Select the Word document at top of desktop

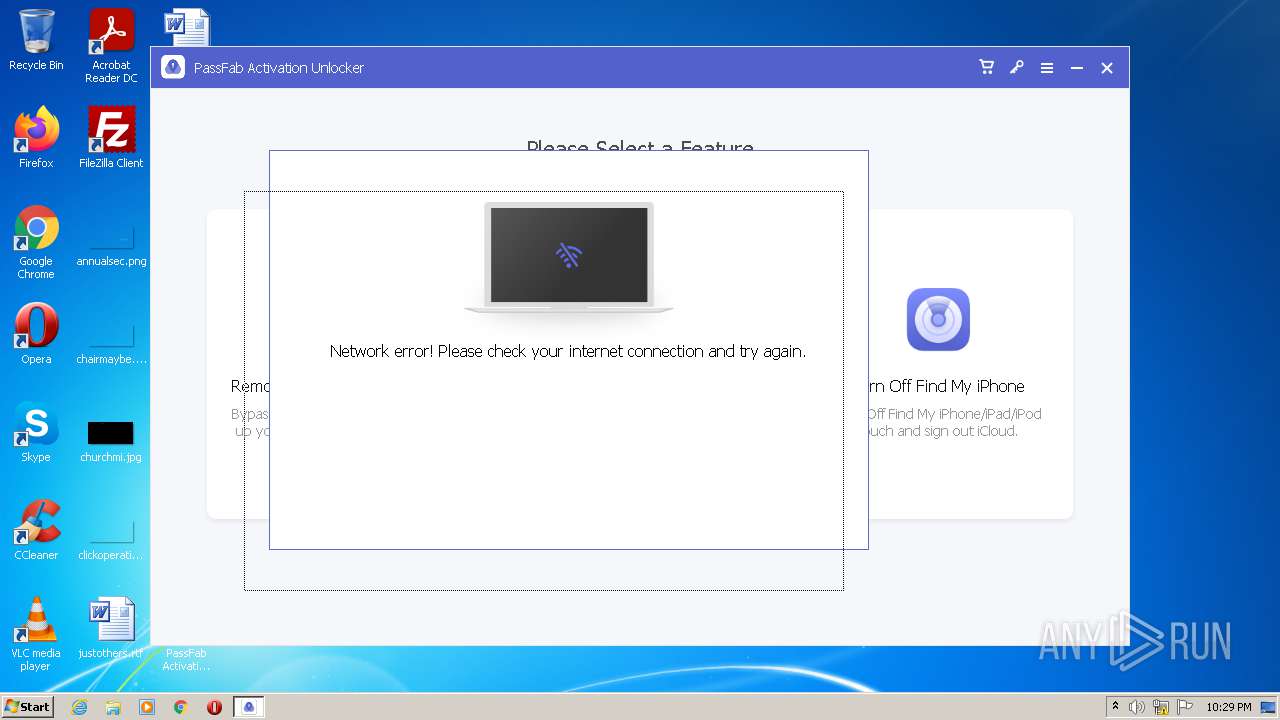pos(187,27)
